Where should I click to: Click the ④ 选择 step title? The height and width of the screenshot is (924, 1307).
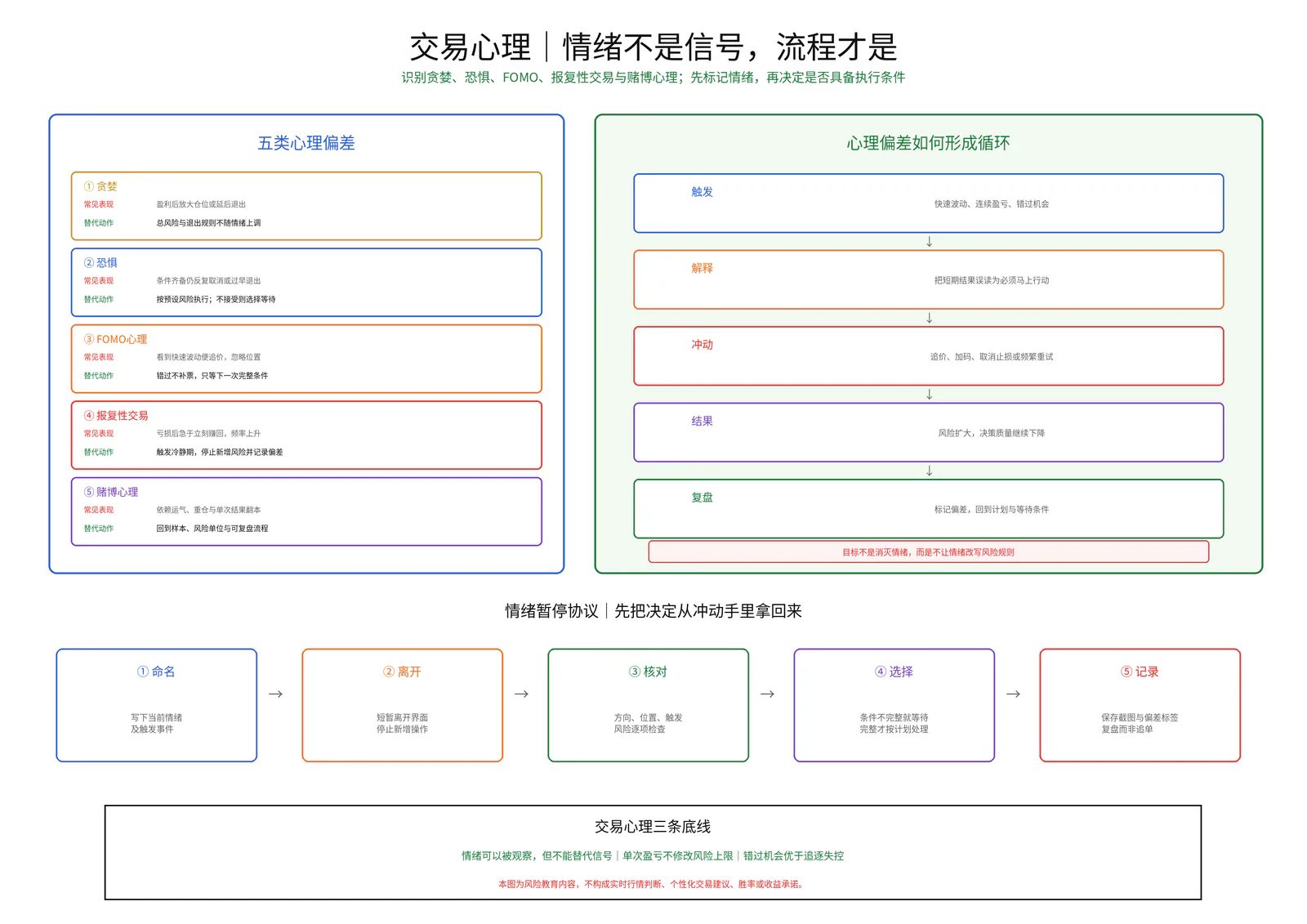894,672
